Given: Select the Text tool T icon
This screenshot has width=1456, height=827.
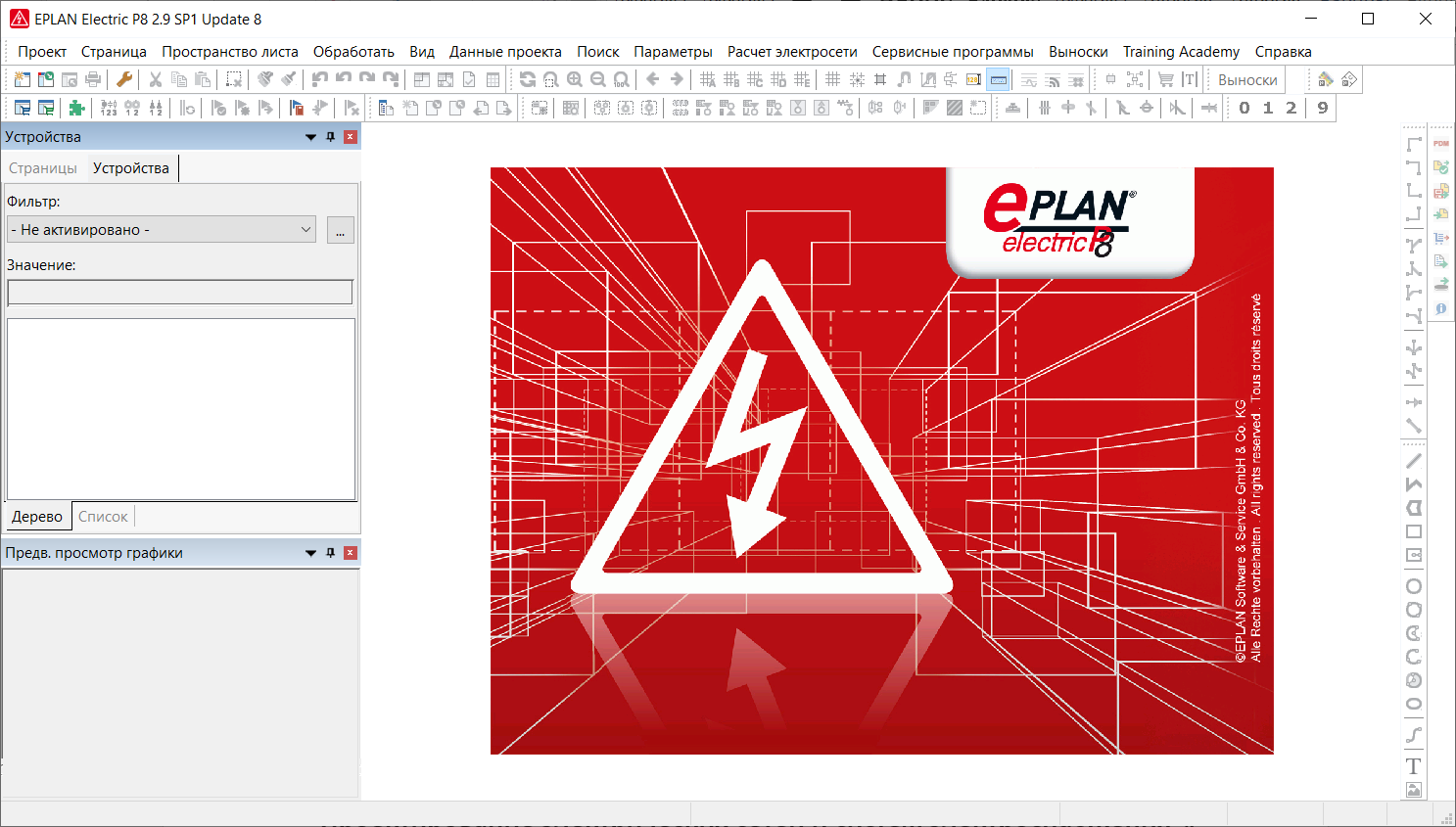Looking at the screenshot, I should click(x=1414, y=766).
